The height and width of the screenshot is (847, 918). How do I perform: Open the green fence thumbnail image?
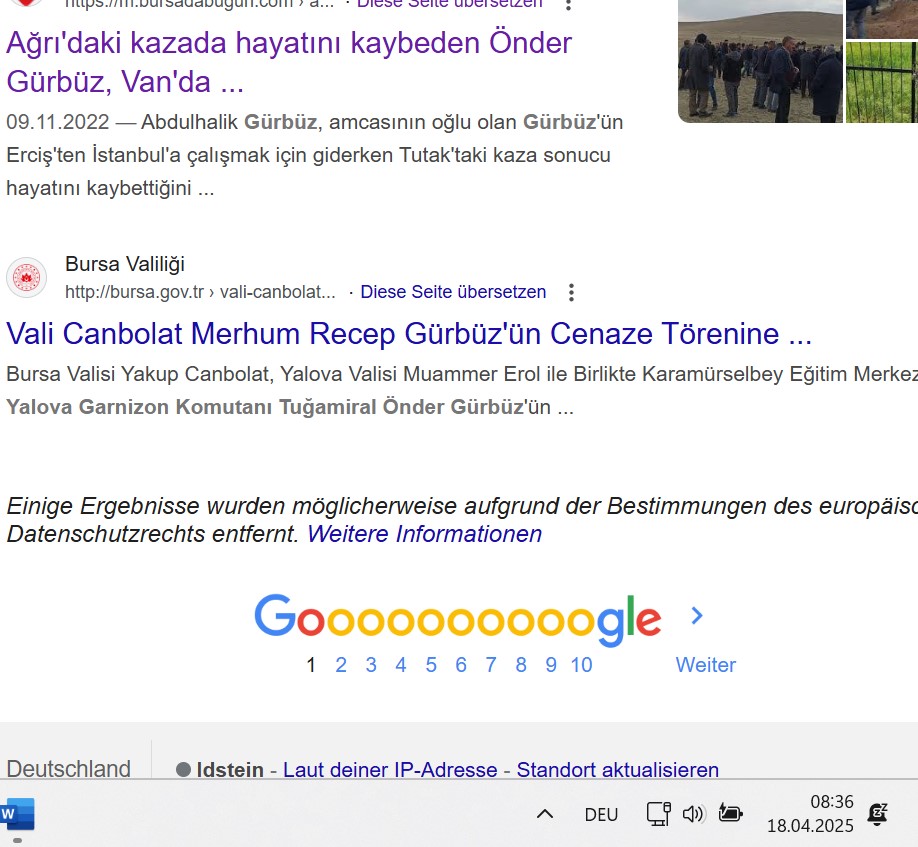pos(882,82)
